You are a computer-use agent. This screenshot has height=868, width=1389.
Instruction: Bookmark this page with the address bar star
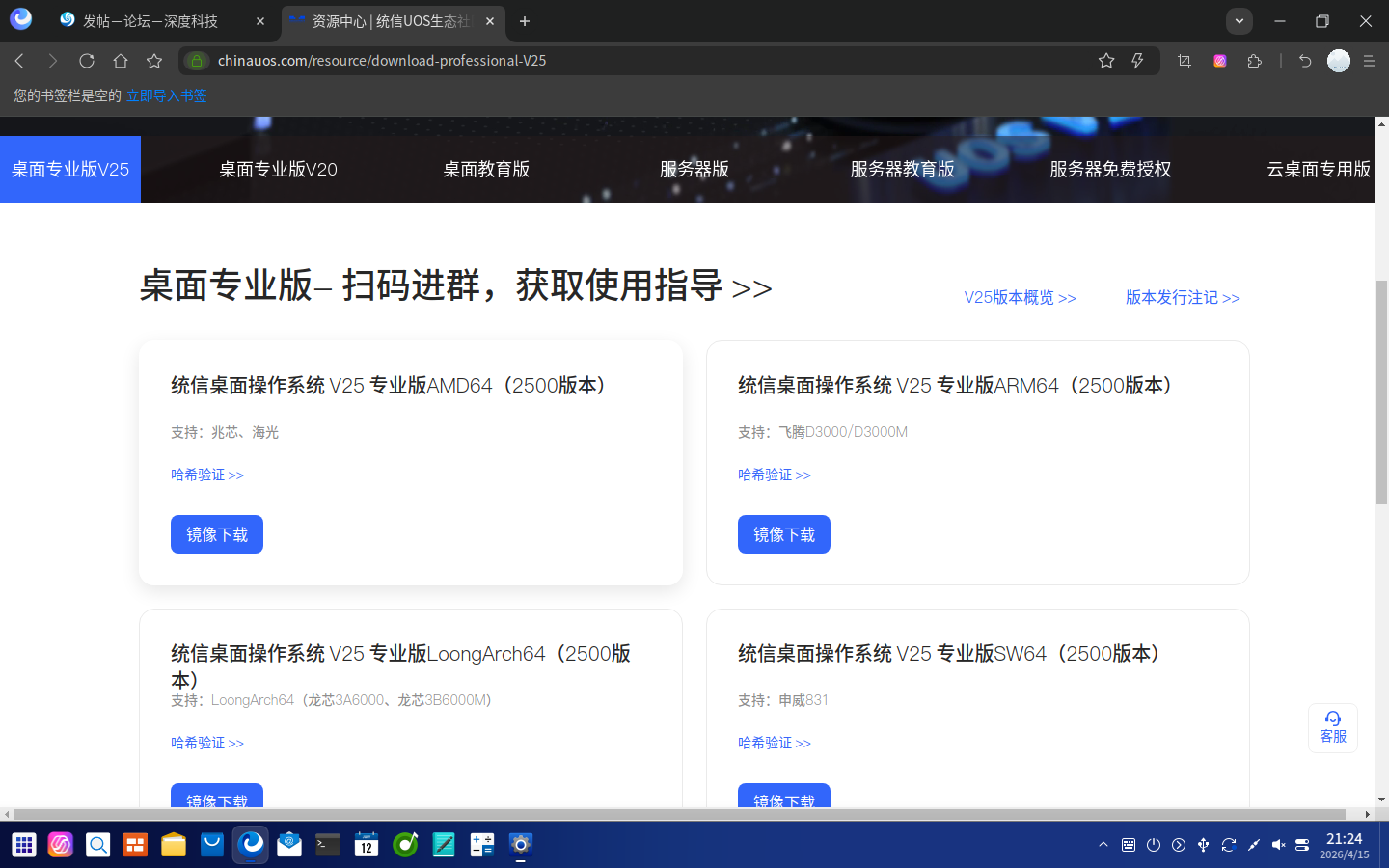click(x=1106, y=61)
